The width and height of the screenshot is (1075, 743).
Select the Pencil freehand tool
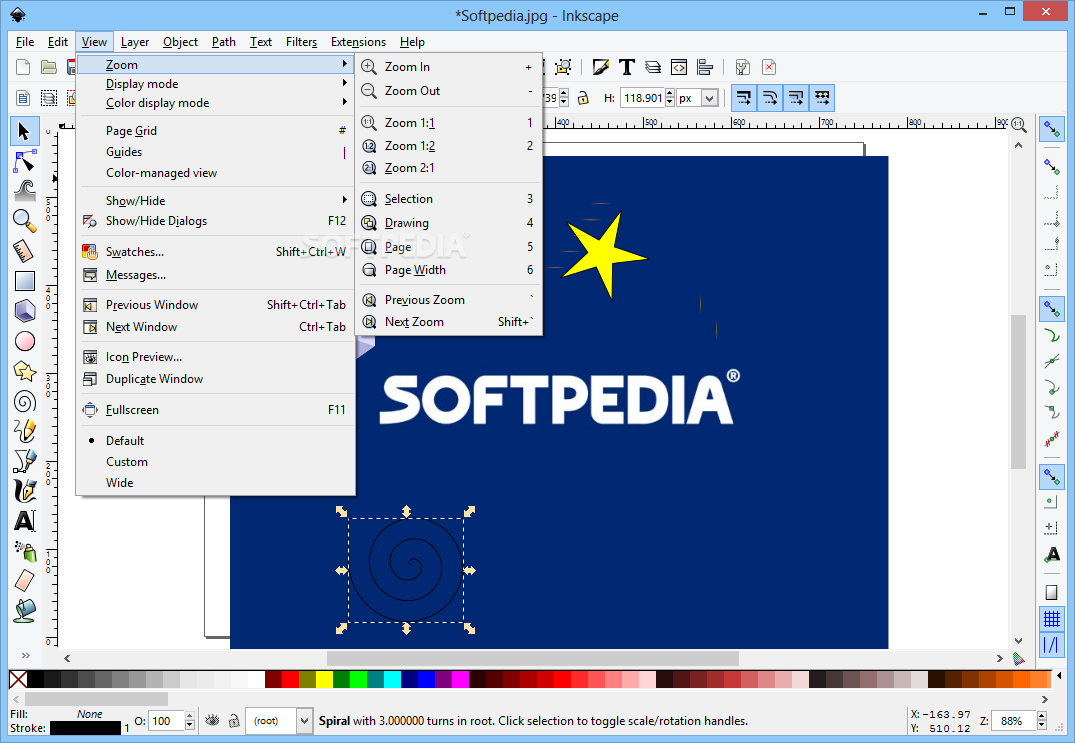[25, 431]
